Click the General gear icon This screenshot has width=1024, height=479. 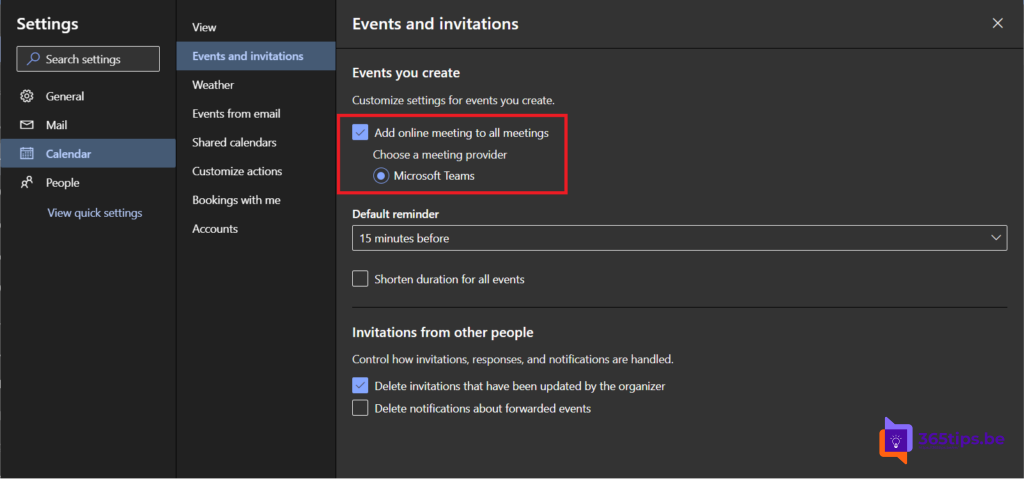click(27, 97)
